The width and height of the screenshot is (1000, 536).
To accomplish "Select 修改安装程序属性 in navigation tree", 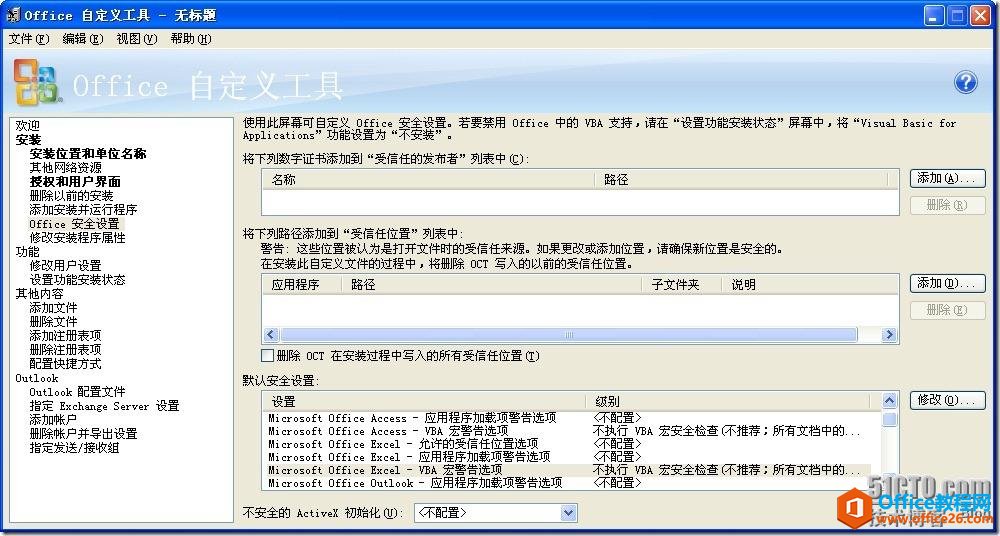I will click(78, 238).
